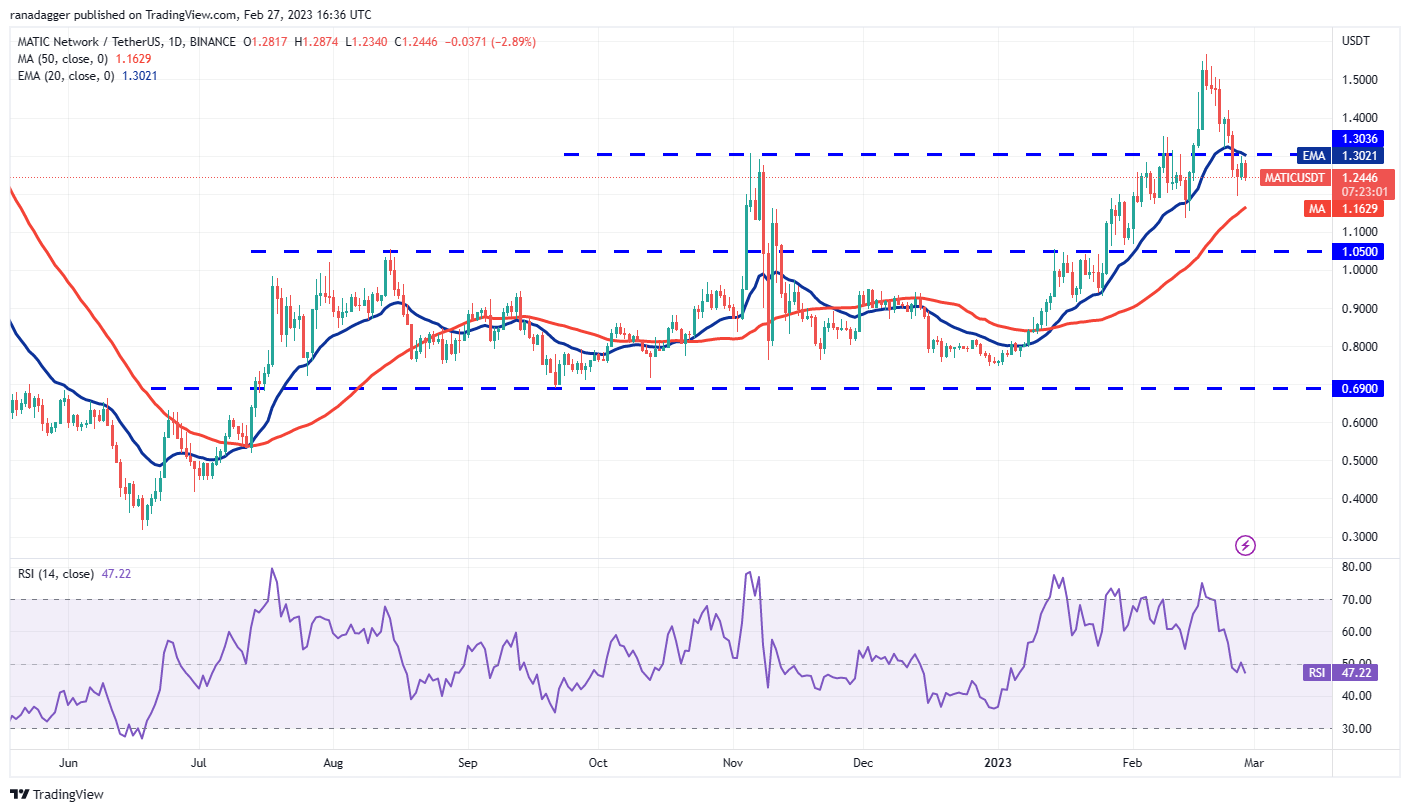Click the 2023 label on the time axis

[998, 762]
